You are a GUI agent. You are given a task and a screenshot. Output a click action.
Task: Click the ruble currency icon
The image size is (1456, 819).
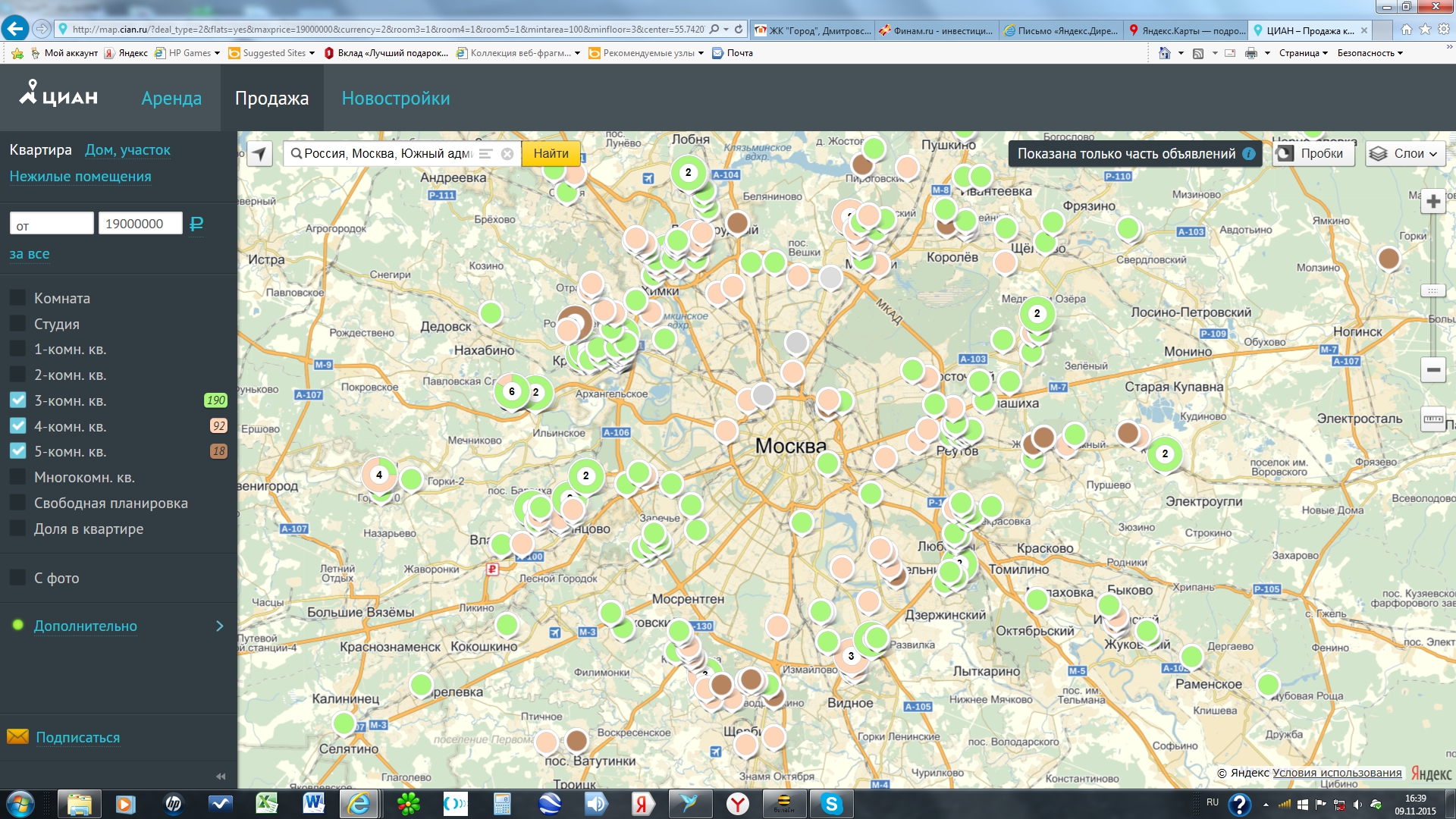(196, 224)
